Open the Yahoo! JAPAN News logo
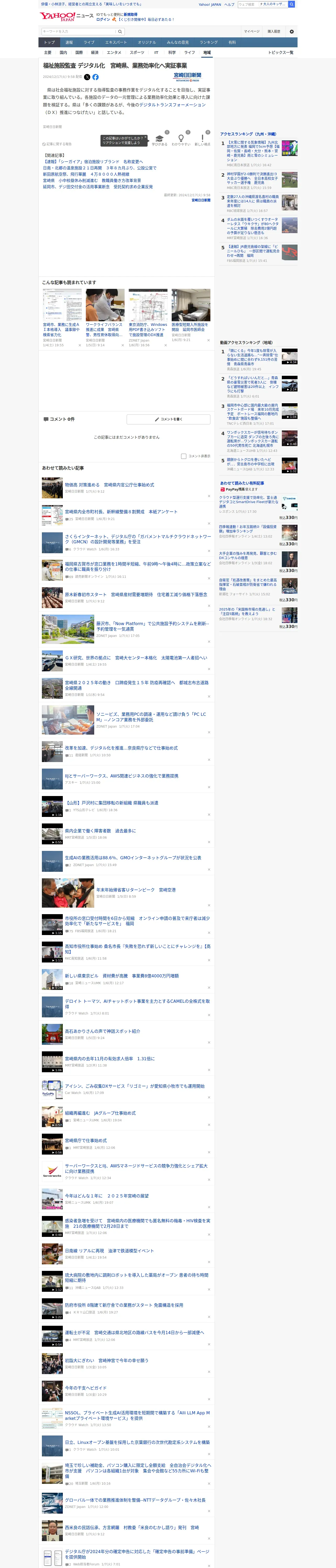 pos(66,16)
